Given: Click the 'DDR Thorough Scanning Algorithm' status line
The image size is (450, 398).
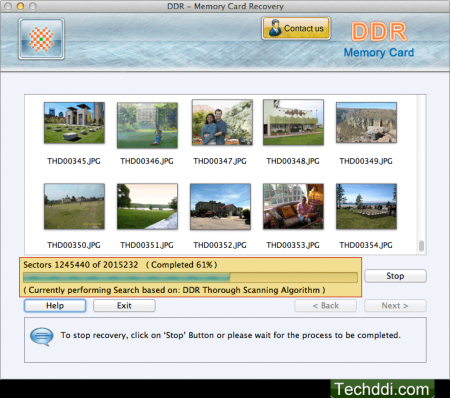Looking at the screenshot, I should click(x=174, y=290).
